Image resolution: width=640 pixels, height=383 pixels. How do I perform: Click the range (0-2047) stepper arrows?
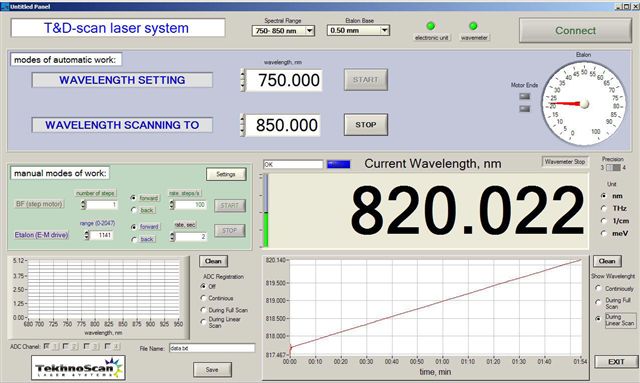click(x=87, y=235)
